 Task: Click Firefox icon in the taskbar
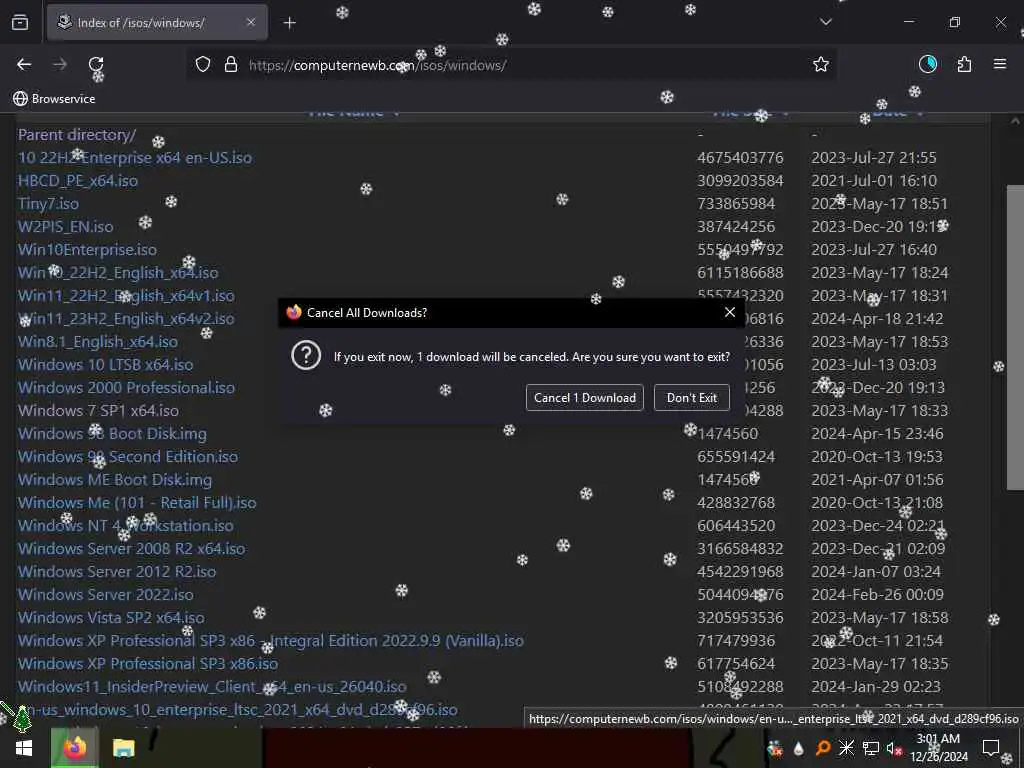(74, 748)
